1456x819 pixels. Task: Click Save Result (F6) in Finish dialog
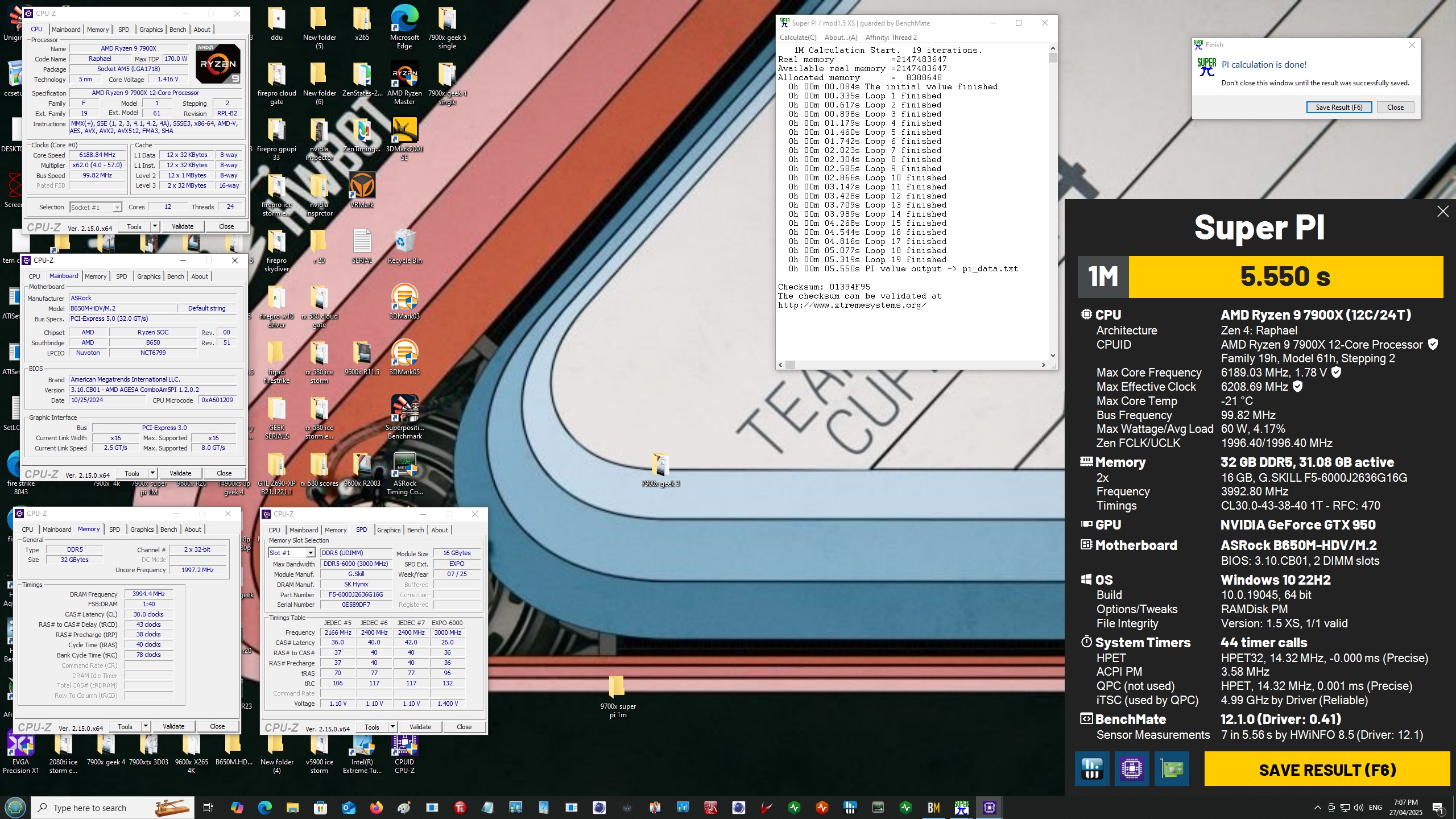(x=1339, y=107)
